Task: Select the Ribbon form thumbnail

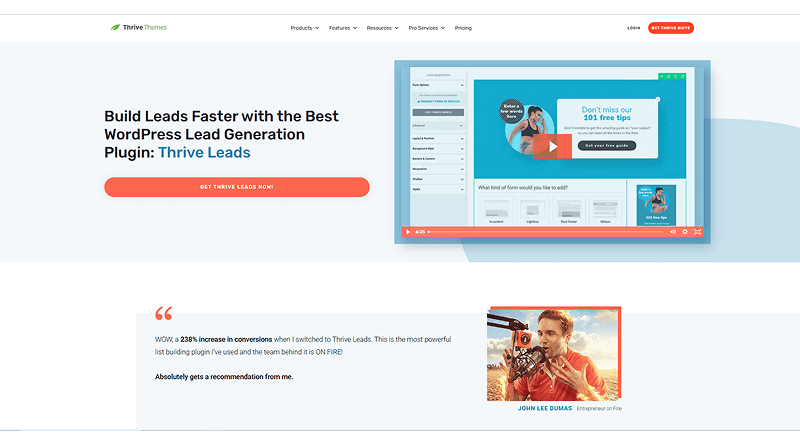Action: point(605,212)
